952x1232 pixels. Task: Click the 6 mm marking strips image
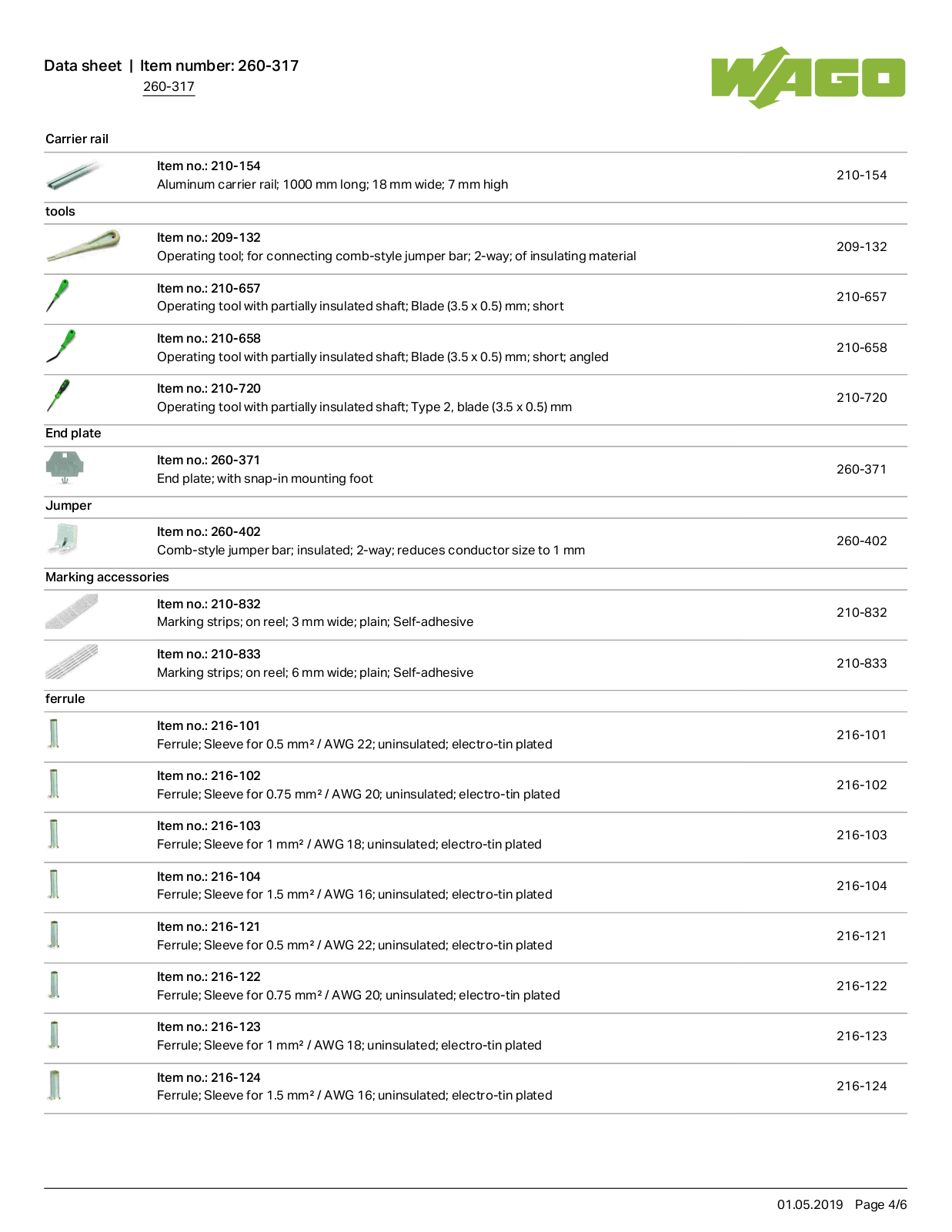(x=72, y=662)
